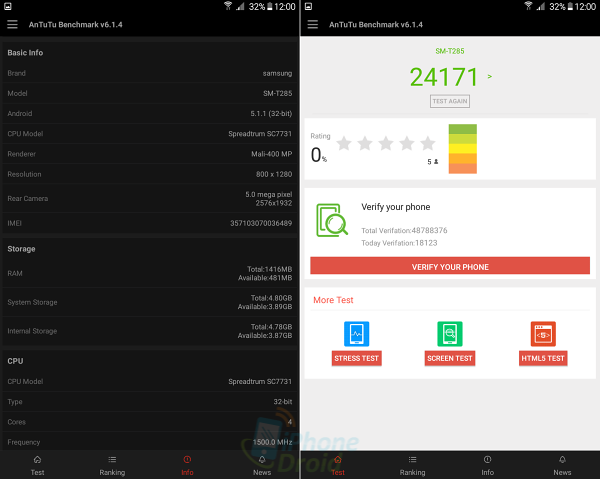The width and height of the screenshot is (600, 479).
Task: Select the first rating star
Action: pyautogui.click(x=344, y=143)
